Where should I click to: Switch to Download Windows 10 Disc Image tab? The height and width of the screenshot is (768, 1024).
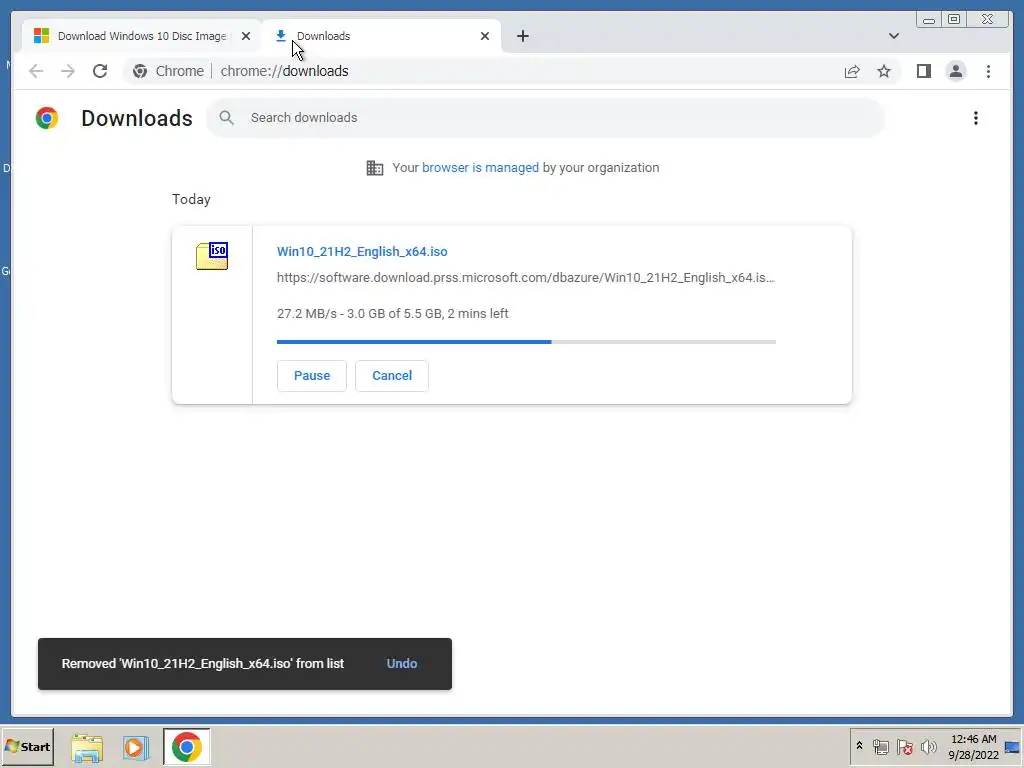[x=142, y=36]
